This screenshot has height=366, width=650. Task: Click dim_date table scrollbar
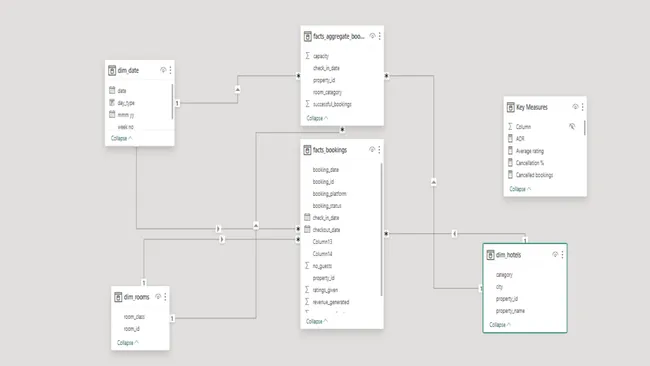point(172,102)
